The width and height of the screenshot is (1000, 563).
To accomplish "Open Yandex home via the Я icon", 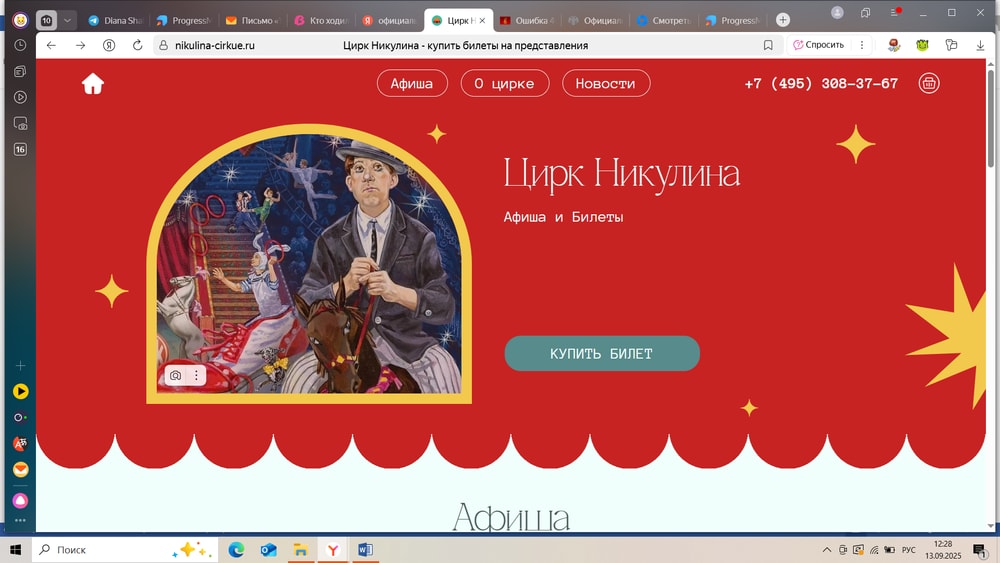I will coord(109,45).
